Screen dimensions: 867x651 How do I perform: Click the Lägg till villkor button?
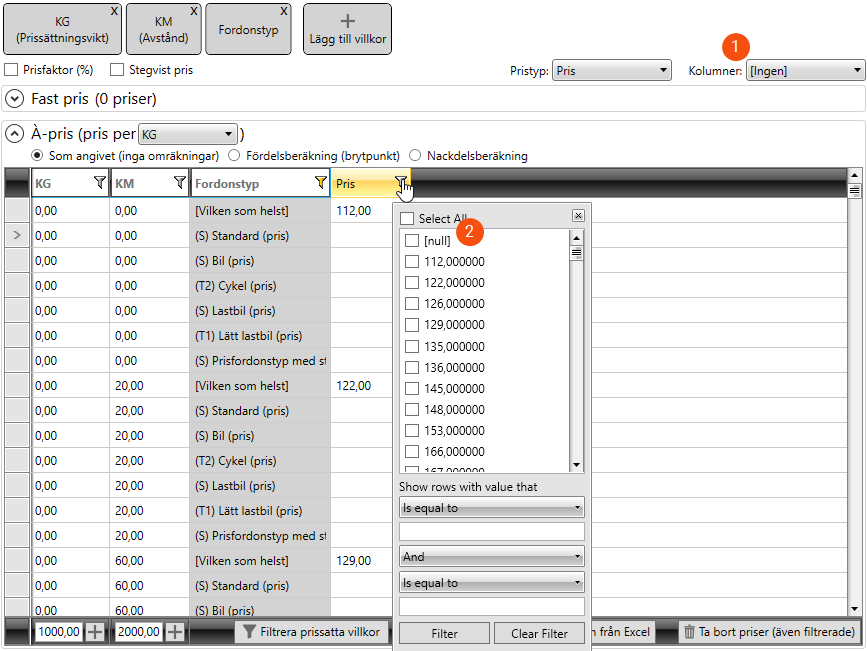pos(347,29)
